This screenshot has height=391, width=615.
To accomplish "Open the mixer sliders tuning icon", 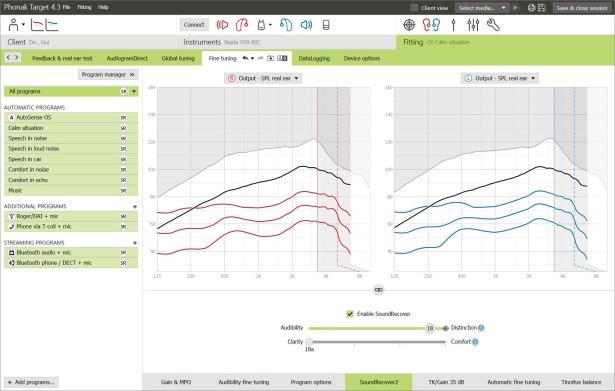I will (x=473, y=25).
